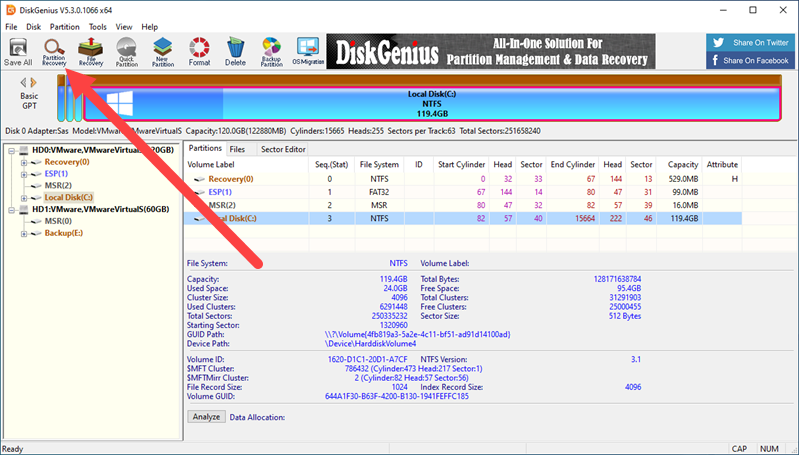Select ESP(1) in the disk tree
799x455 pixels.
pyautogui.click(x=56, y=174)
